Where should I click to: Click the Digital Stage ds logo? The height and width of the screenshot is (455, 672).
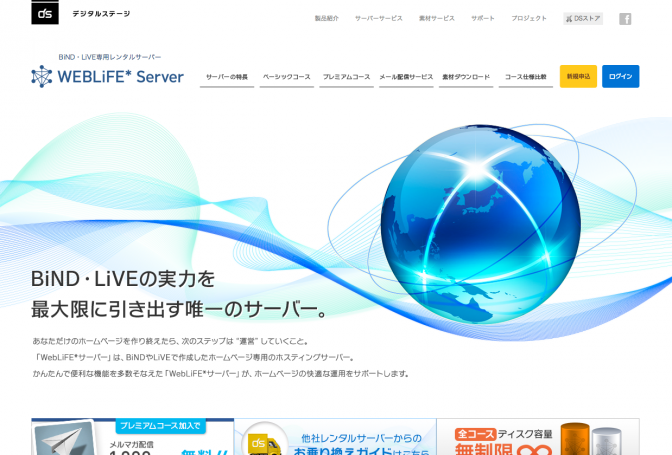(x=45, y=13)
